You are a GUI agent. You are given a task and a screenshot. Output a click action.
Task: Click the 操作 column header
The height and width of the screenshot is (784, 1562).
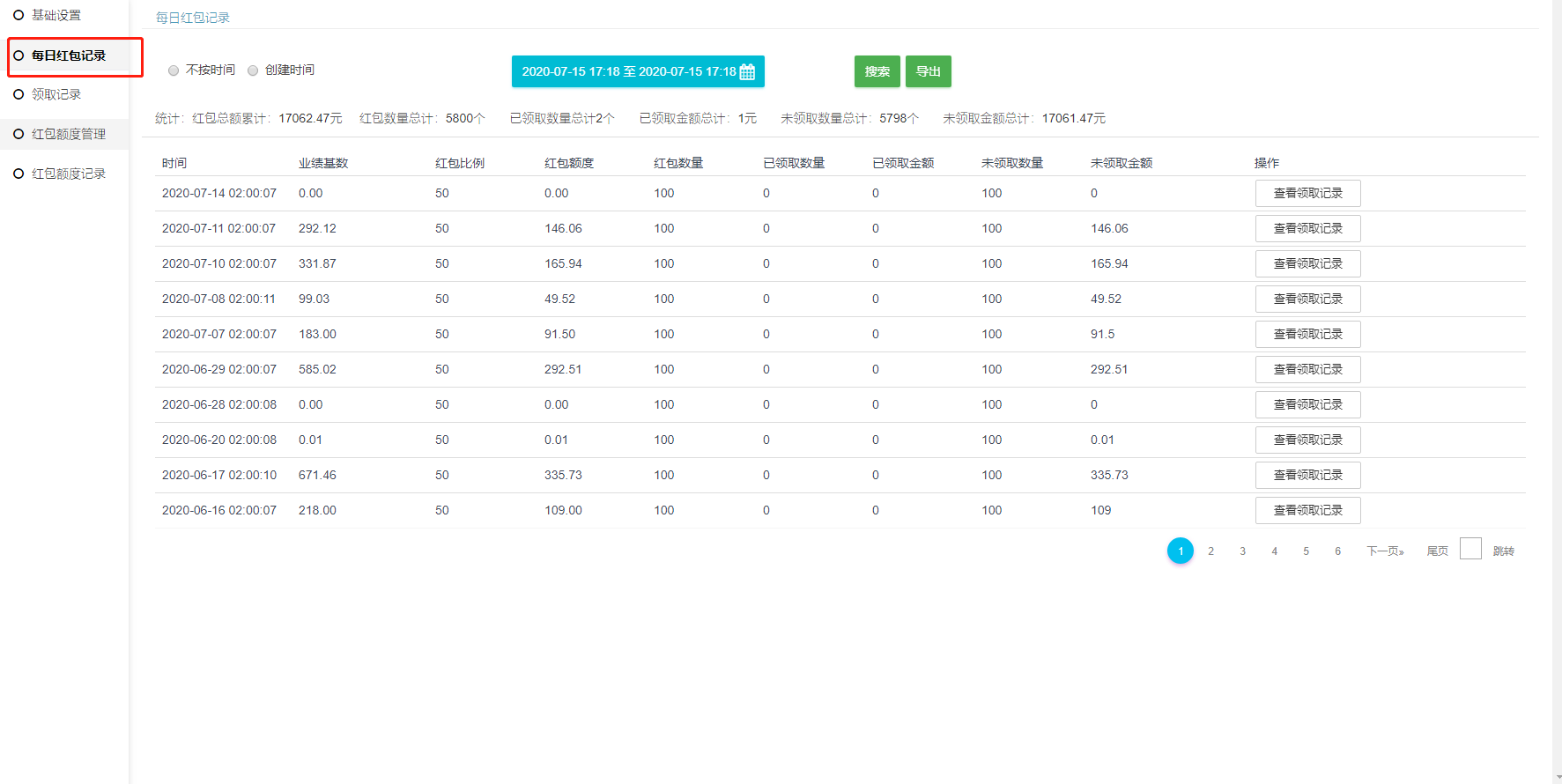tap(1267, 163)
